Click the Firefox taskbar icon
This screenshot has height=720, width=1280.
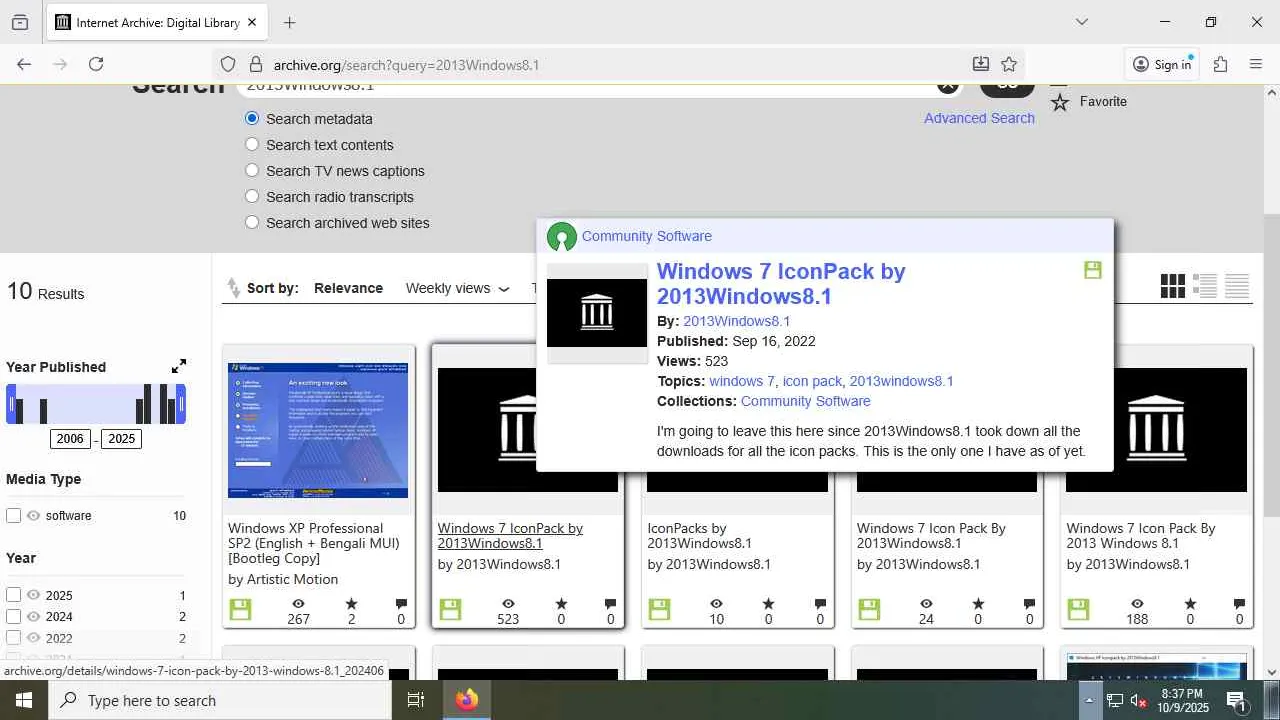pos(467,700)
